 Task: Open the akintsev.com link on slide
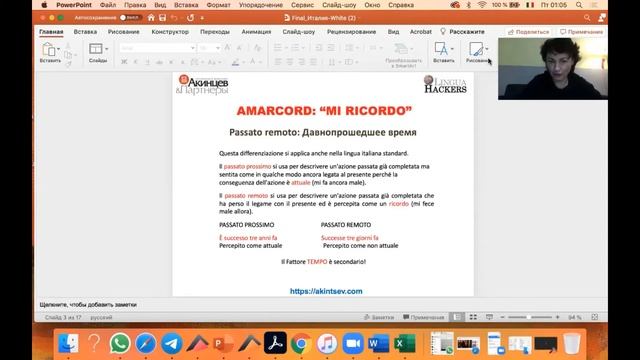click(326, 291)
